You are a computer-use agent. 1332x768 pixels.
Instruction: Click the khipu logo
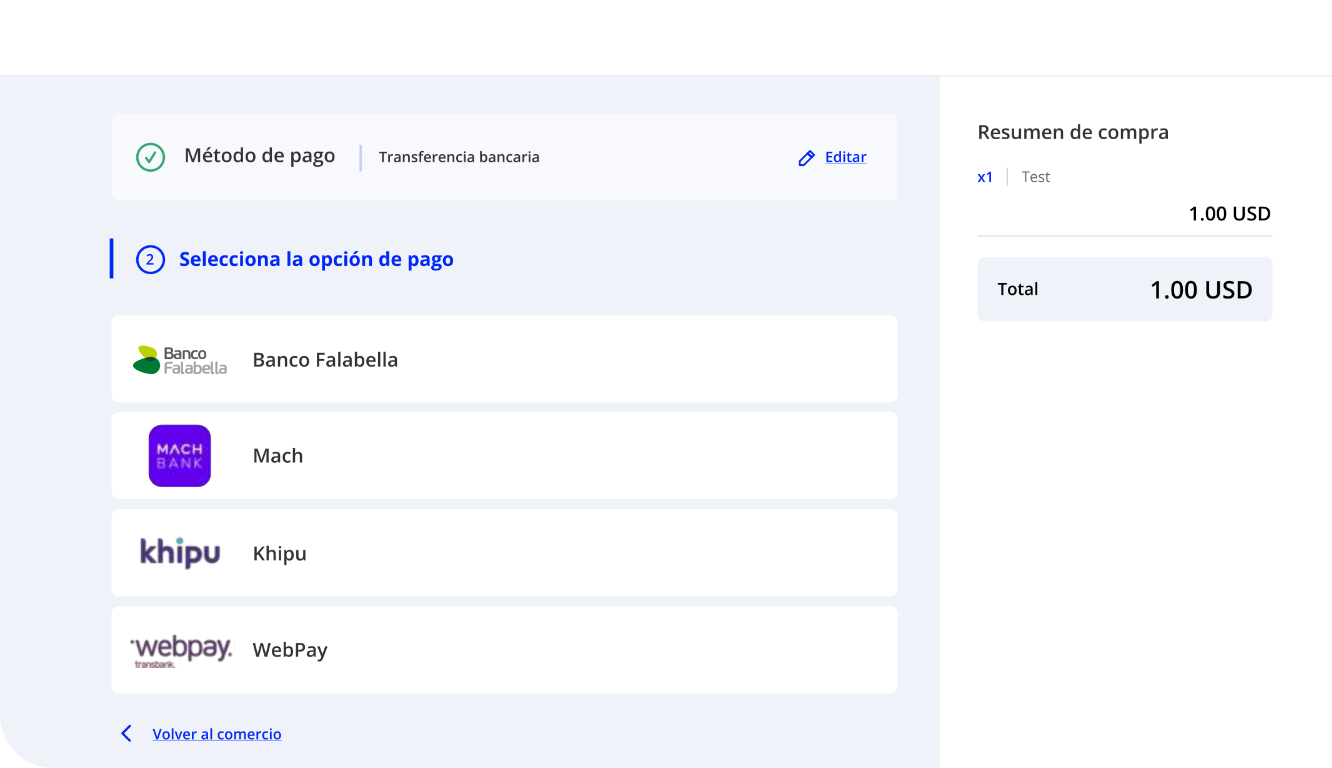tap(180, 552)
